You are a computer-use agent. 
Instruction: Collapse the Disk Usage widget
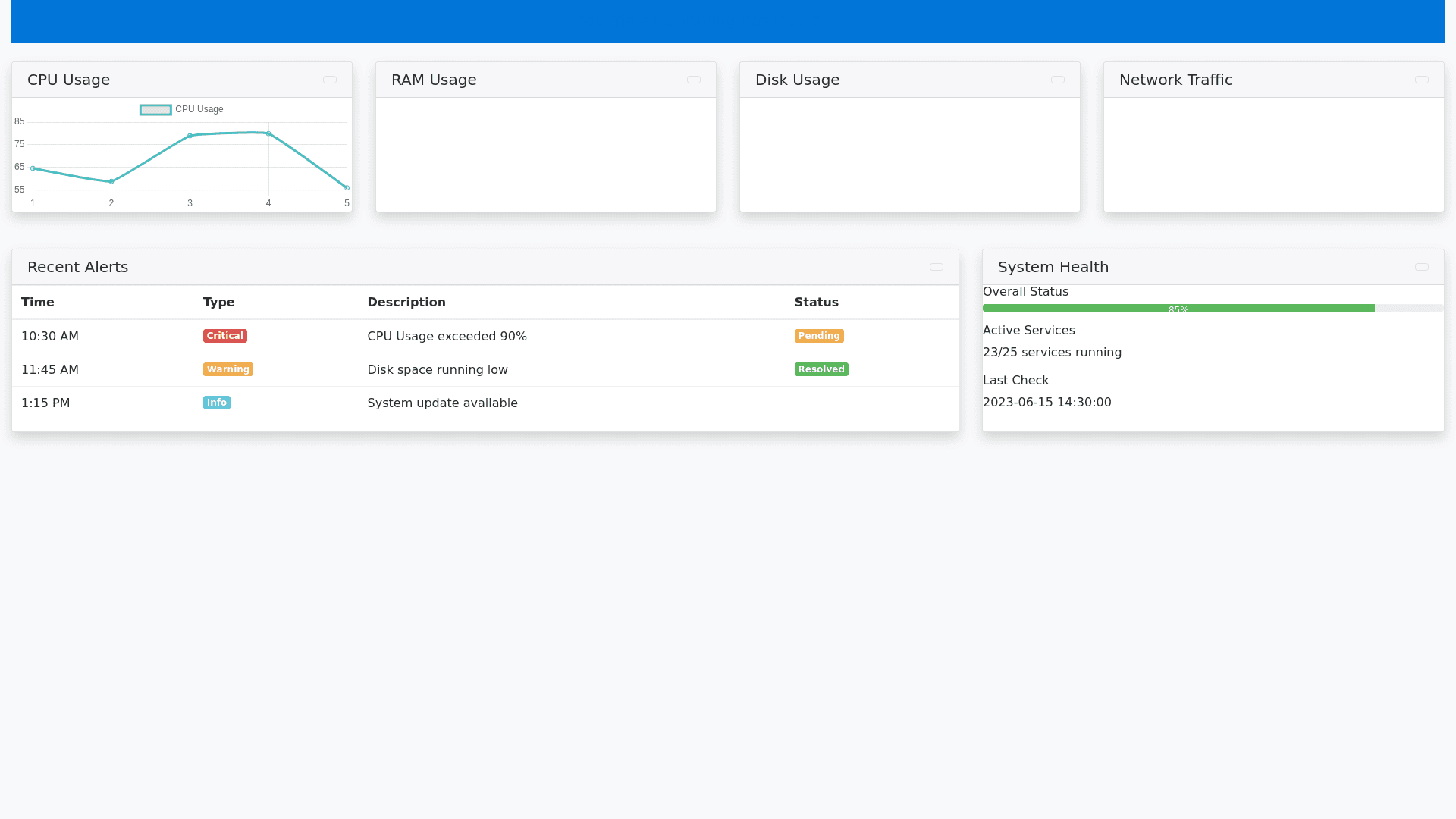tap(1058, 80)
